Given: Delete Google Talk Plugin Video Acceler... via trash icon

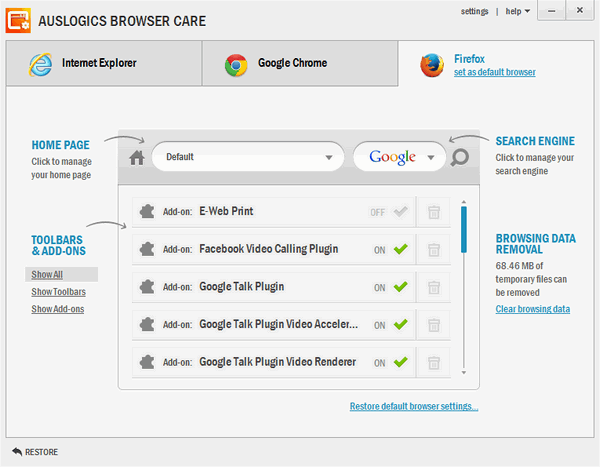Looking at the screenshot, I should 434,325.
